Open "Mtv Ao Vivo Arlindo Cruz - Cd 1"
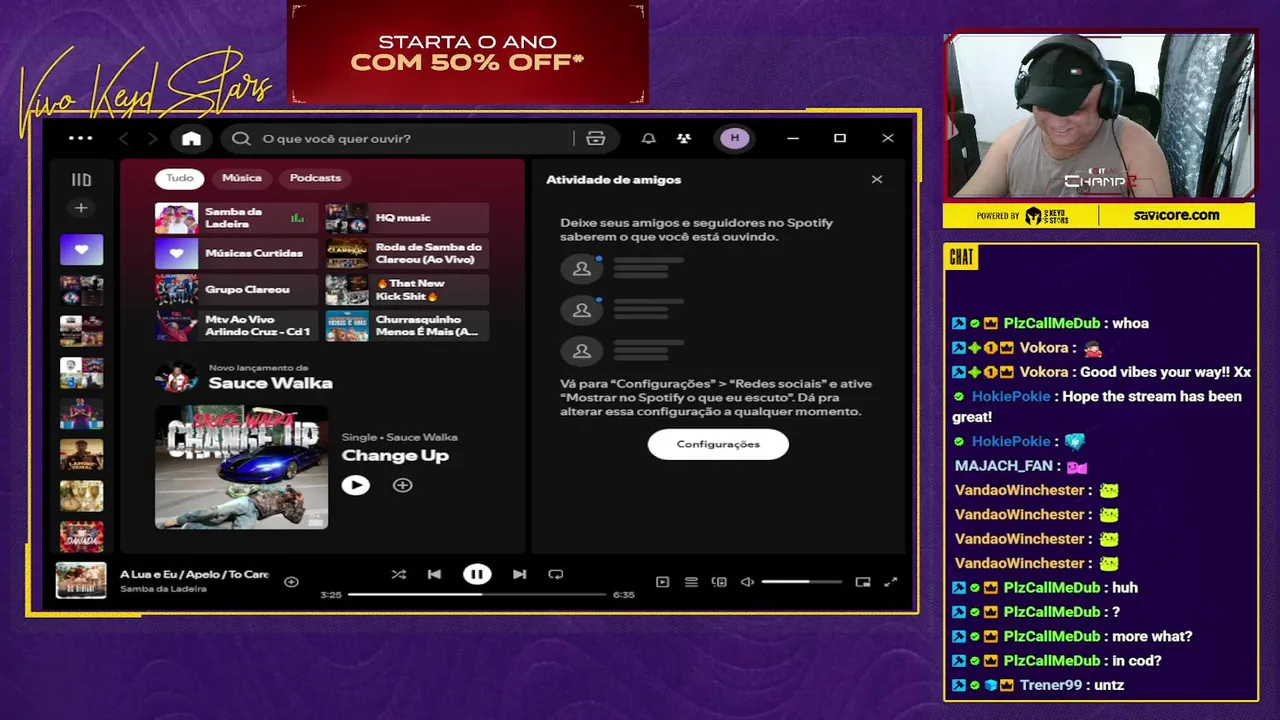 coord(236,325)
